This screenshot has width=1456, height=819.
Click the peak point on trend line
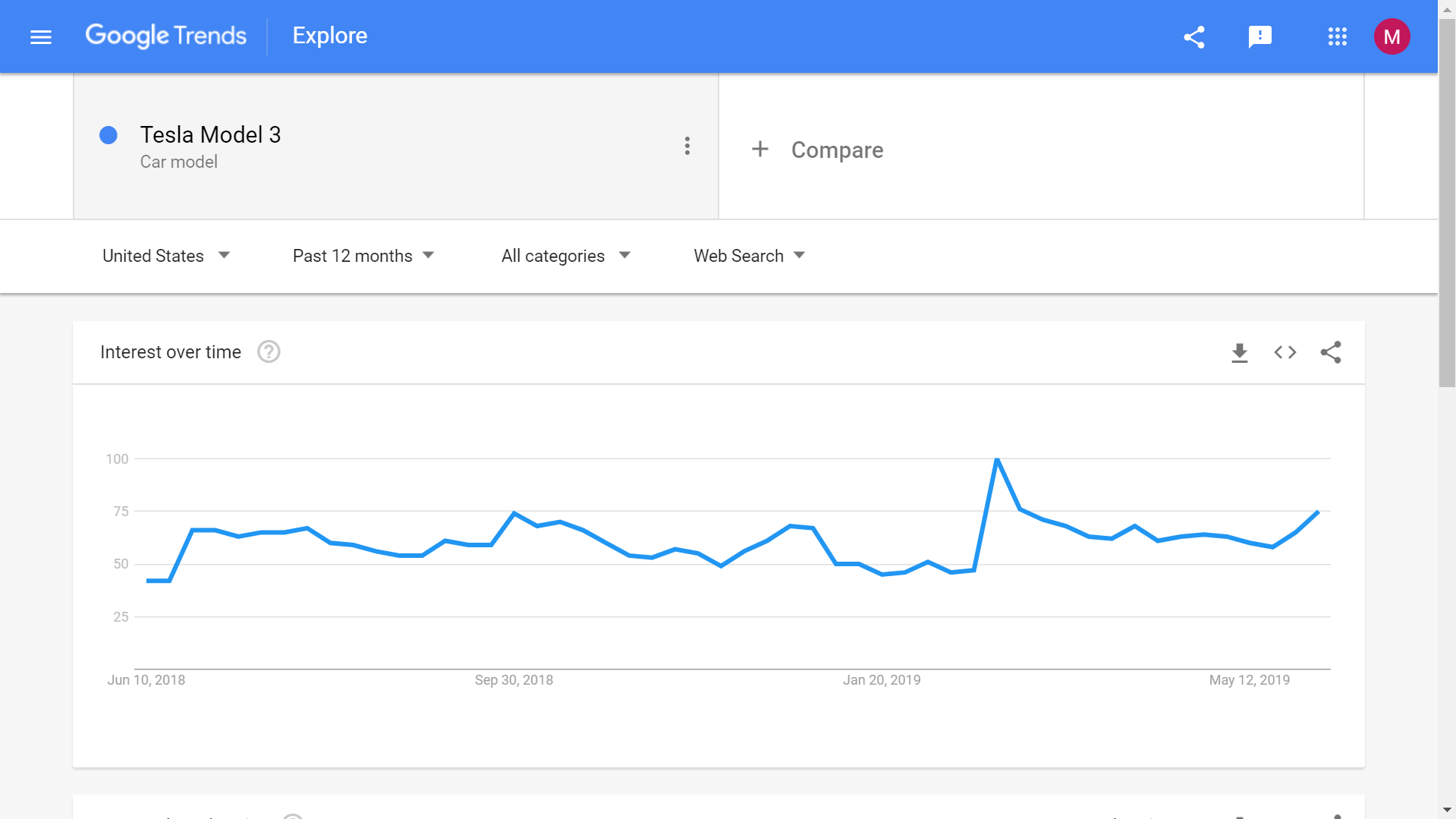click(x=997, y=459)
